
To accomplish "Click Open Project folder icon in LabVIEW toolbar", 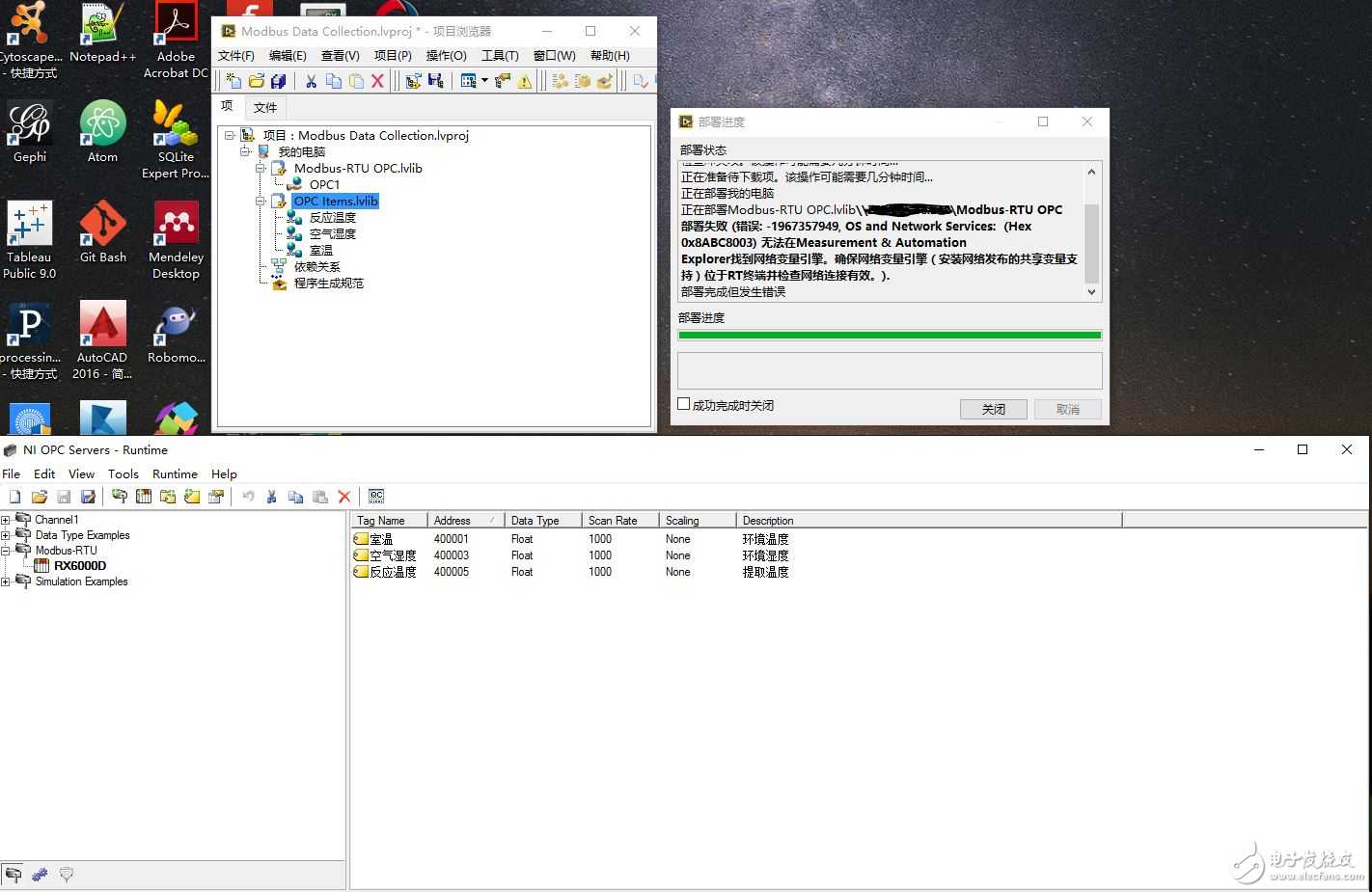I will [x=256, y=81].
